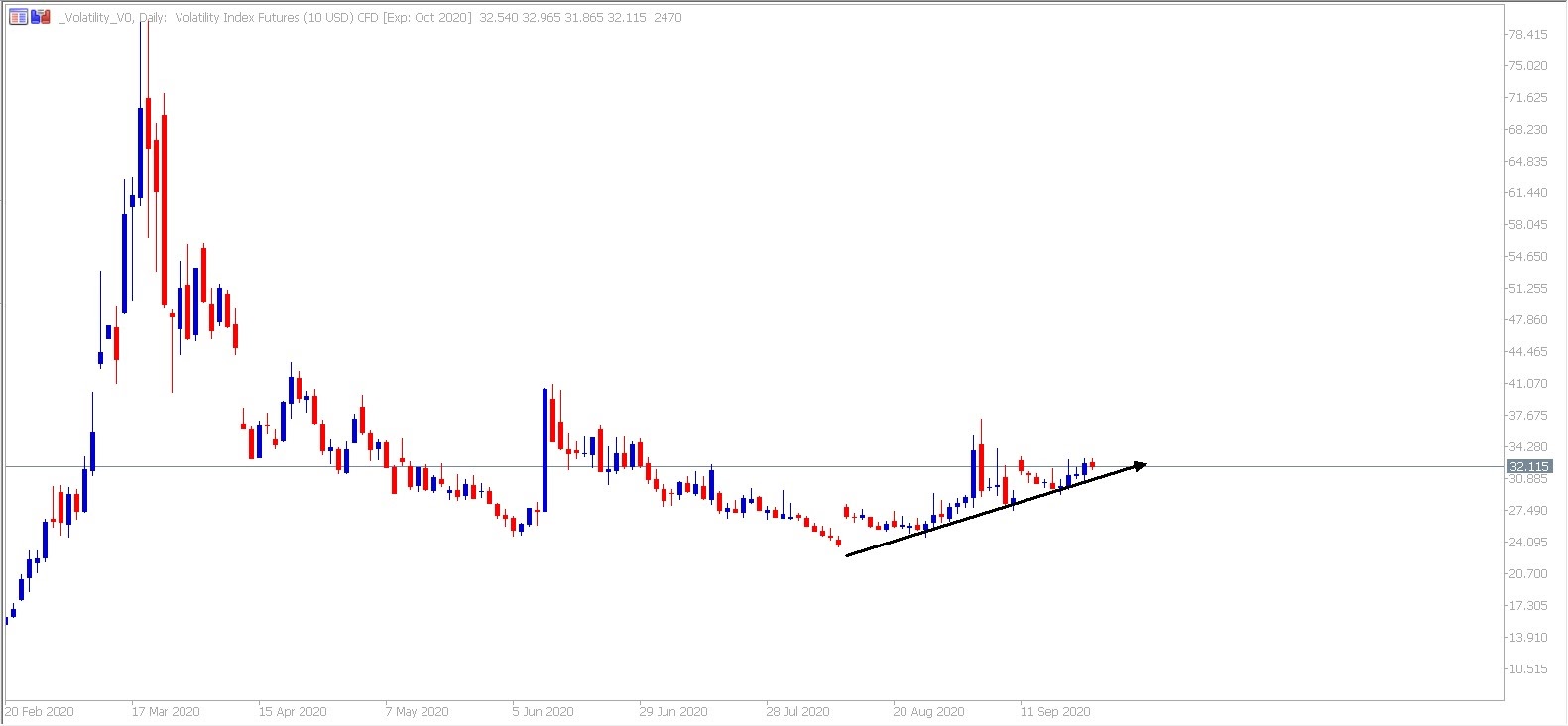This screenshot has height=726, width=1568.
Task: Click the 17 Mar 2020 date label
Action: point(166,712)
